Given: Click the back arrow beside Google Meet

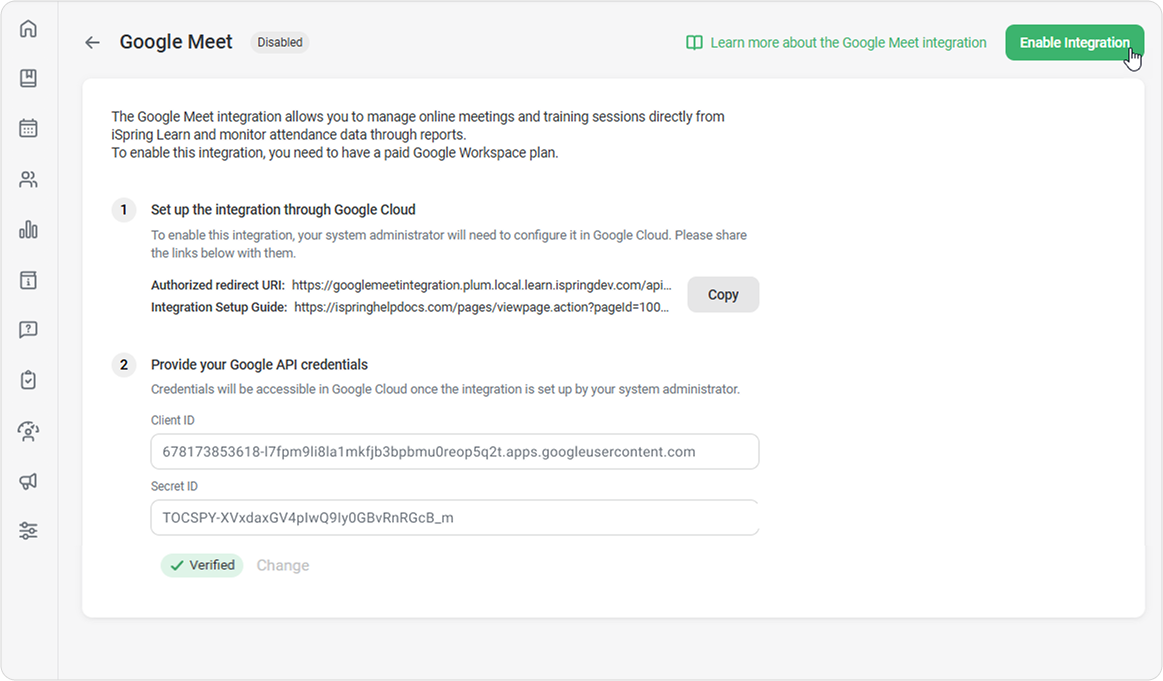Looking at the screenshot, I should pyautogui.click(x=92, y=42).
